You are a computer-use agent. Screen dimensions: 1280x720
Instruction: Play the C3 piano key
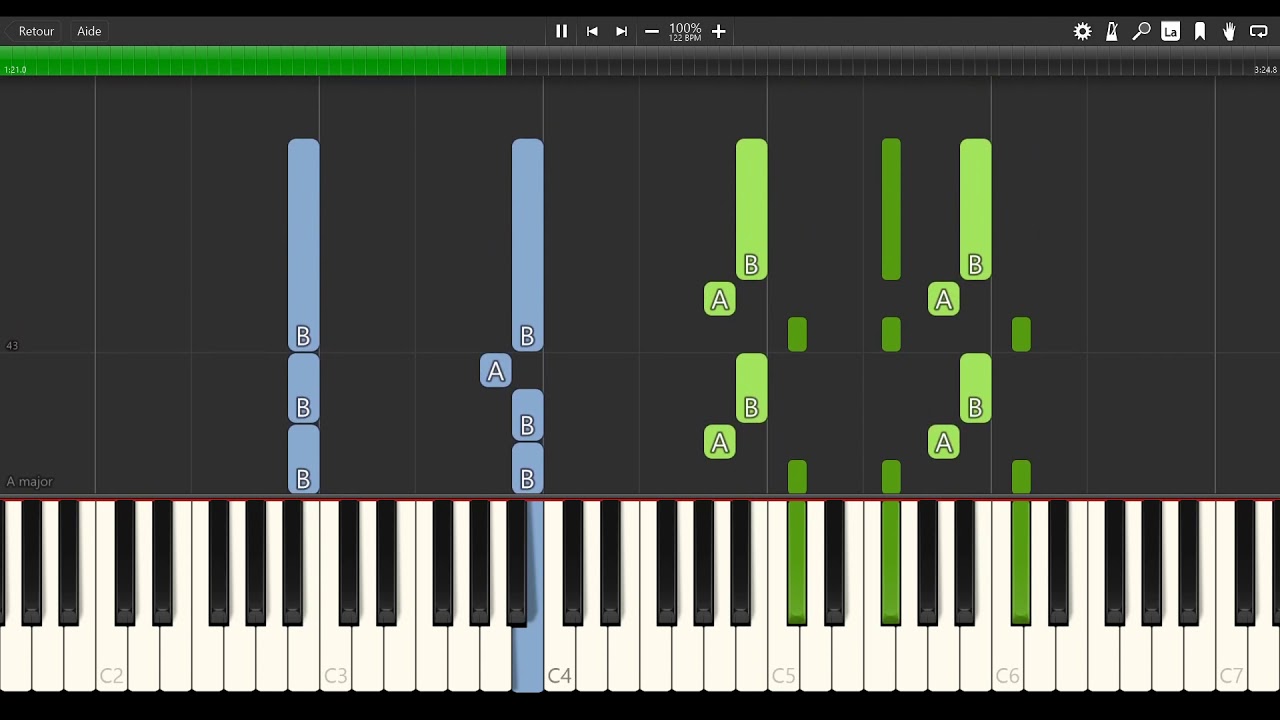335,660
